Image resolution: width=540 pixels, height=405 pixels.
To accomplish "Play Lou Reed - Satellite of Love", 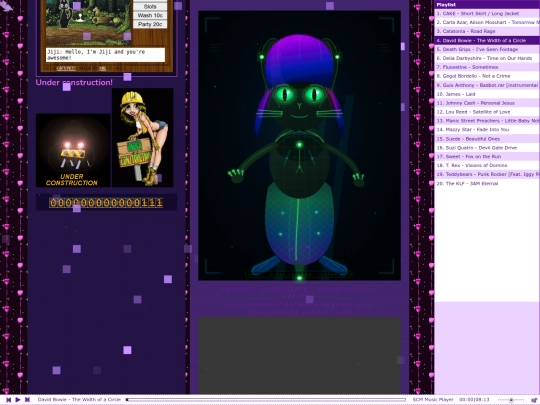I will click(487, 112).
